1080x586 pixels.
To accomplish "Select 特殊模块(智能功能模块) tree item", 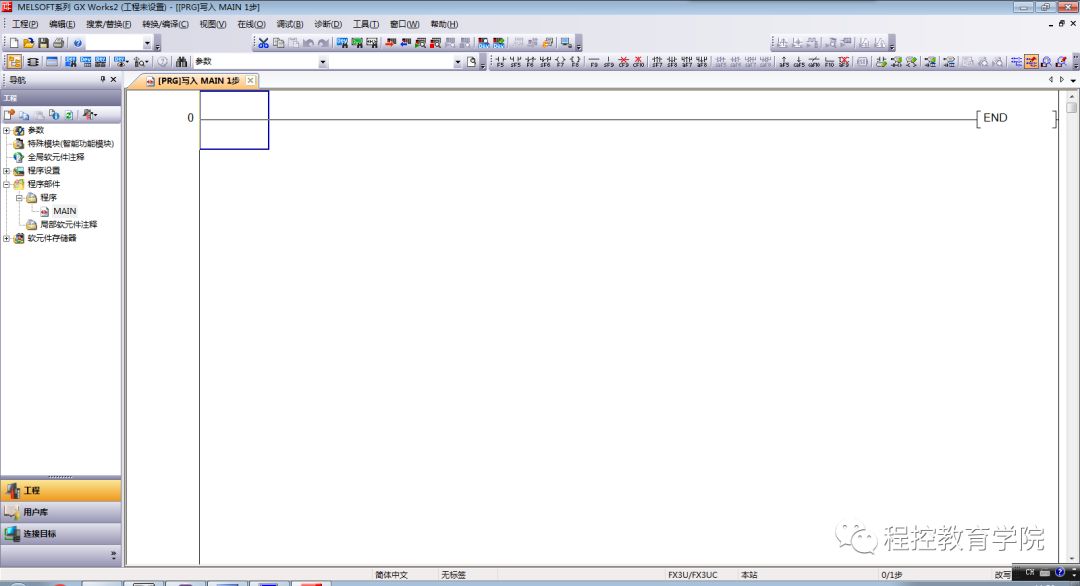I will (x=70, y=144).
